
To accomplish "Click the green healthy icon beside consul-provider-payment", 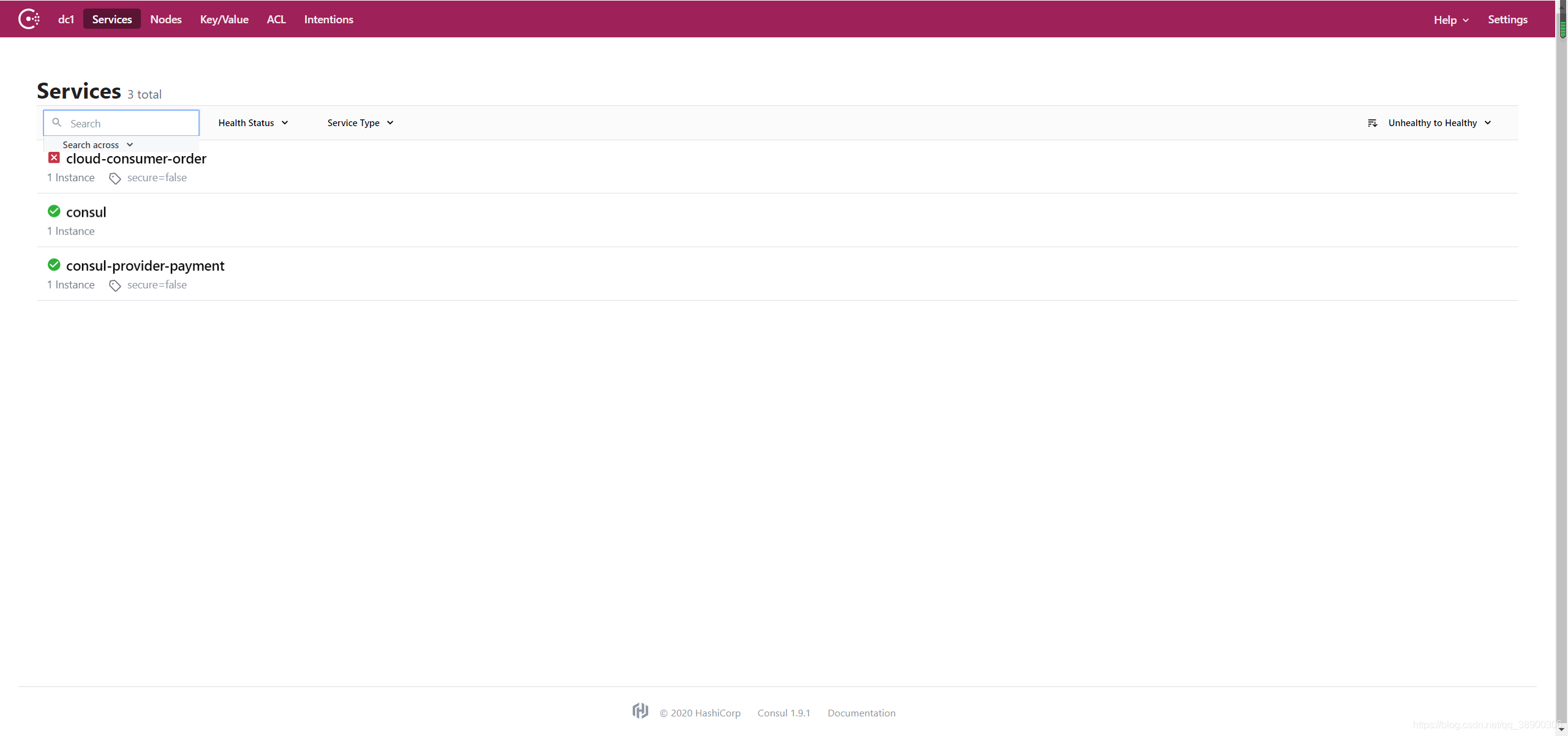I will tap(54, 264).
